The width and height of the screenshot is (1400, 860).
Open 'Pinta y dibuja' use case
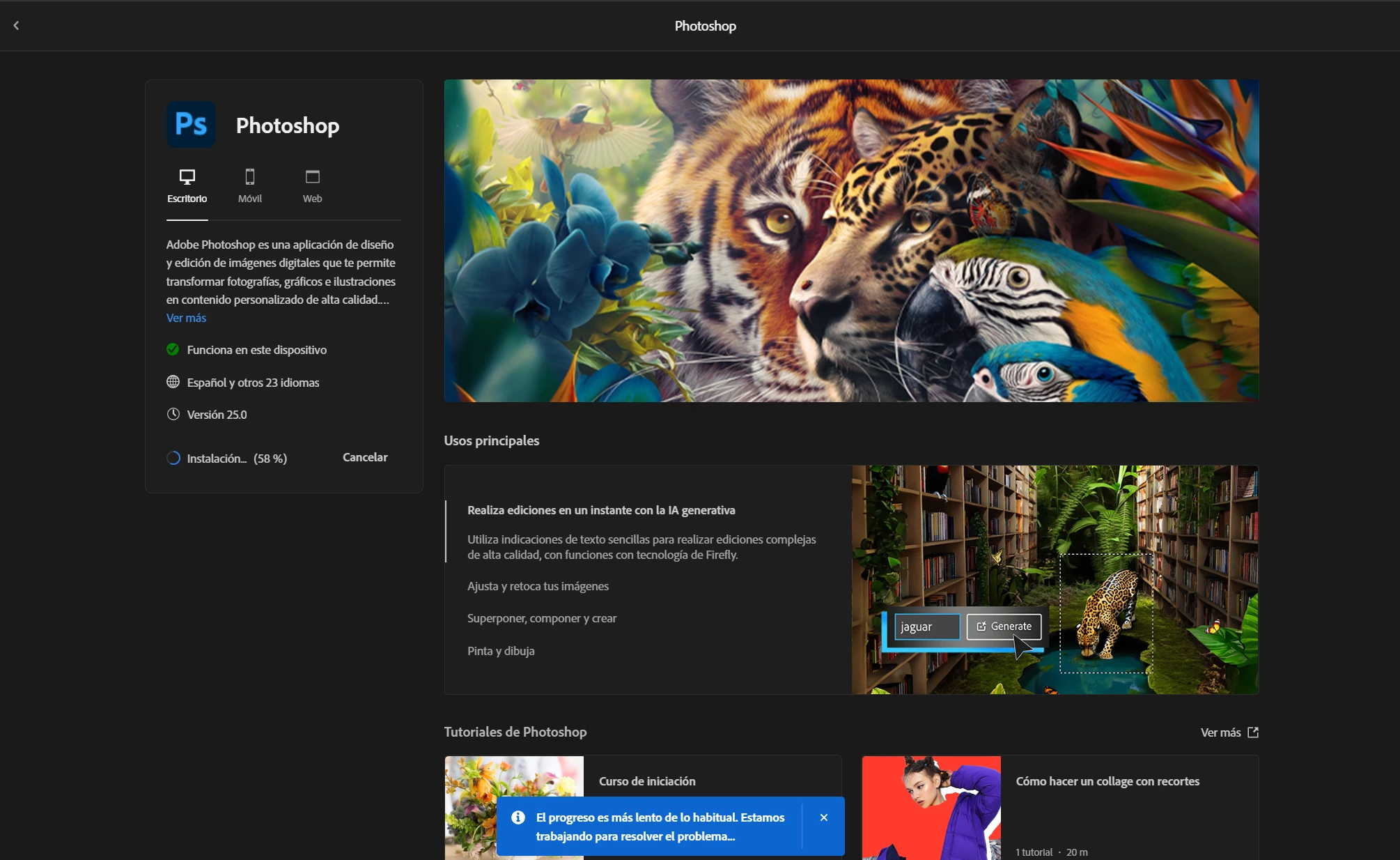point(501,651)
